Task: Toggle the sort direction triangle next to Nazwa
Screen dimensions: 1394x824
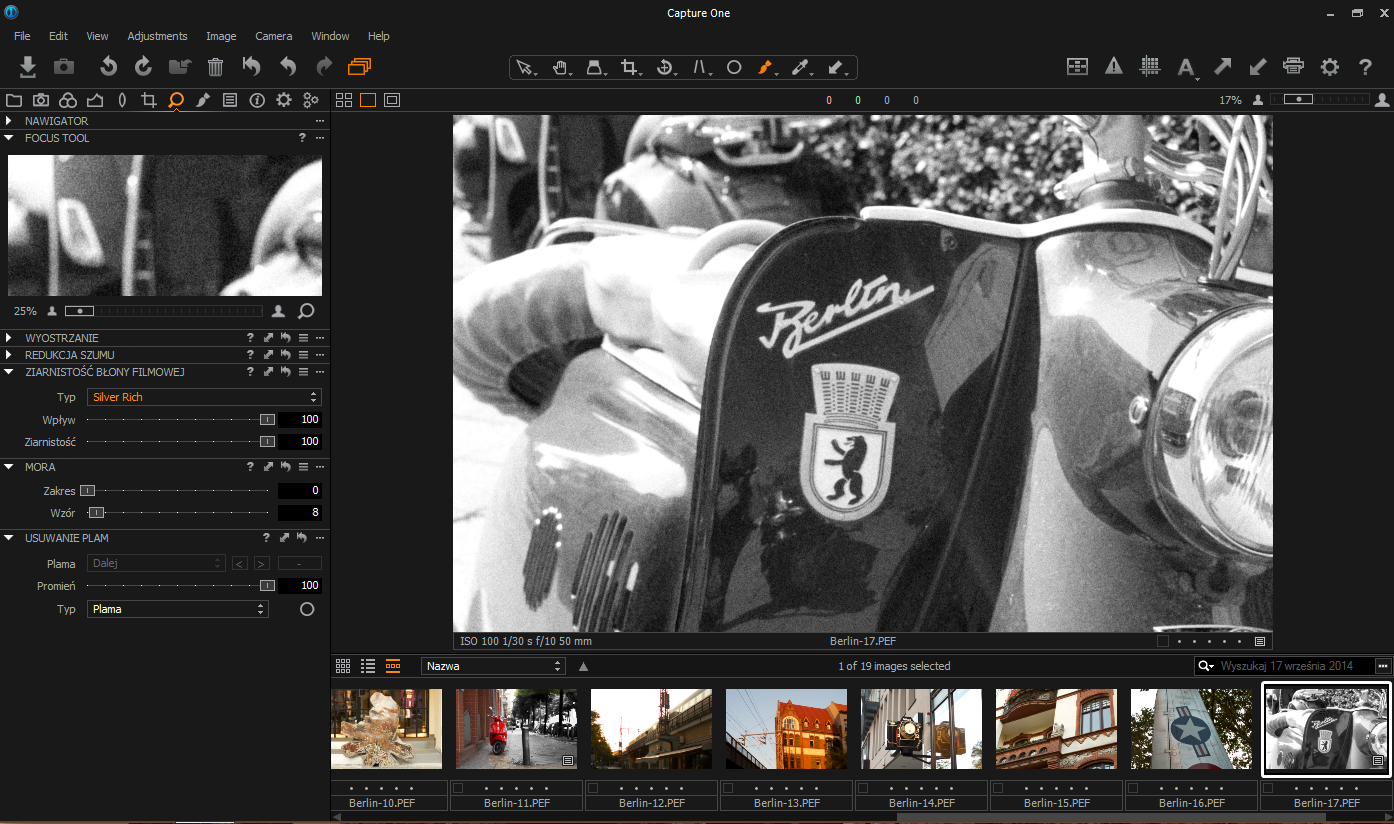Action: [x=583, y=666]
